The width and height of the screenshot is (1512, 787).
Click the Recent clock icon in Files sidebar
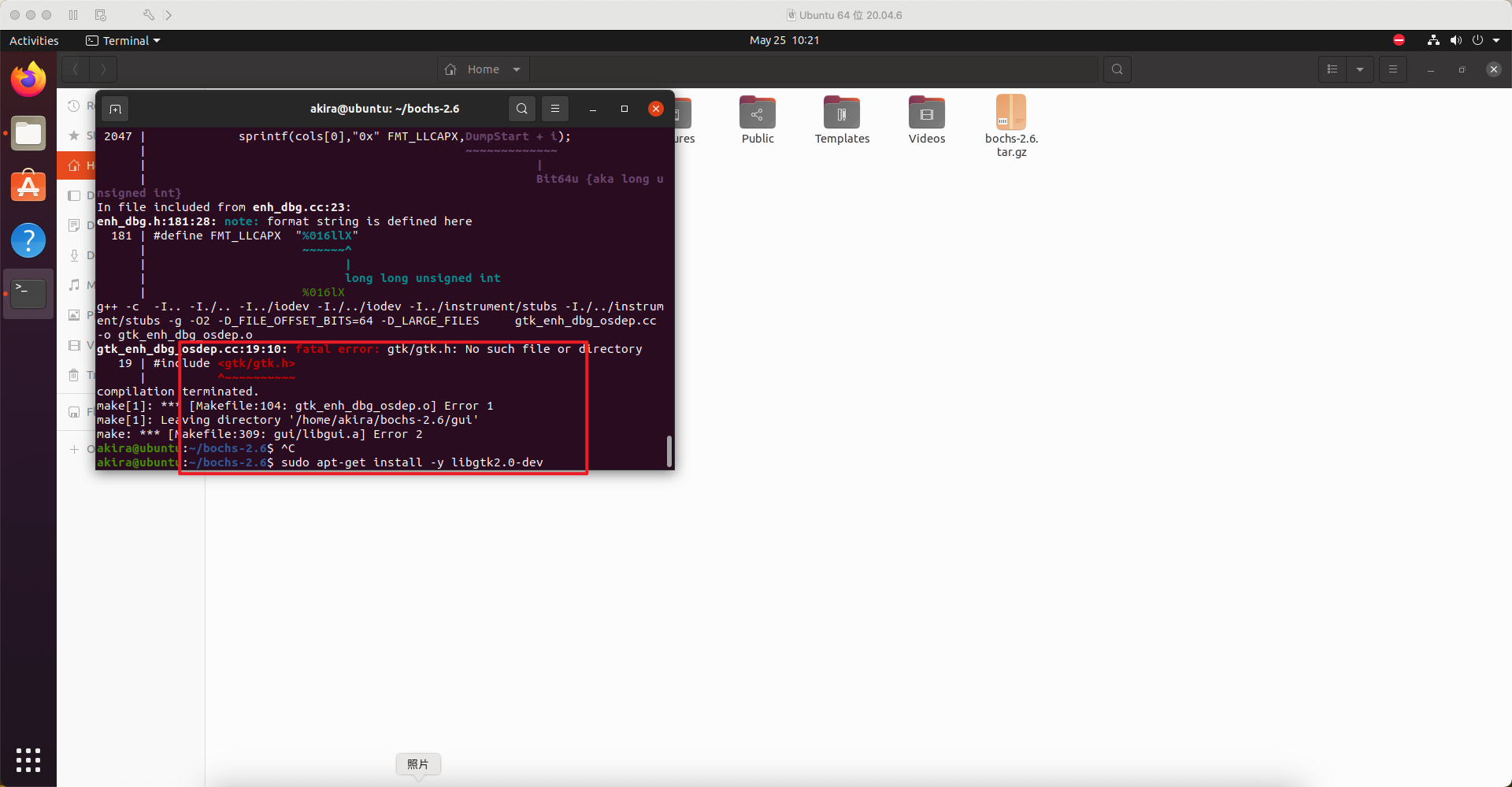(74, 106)
